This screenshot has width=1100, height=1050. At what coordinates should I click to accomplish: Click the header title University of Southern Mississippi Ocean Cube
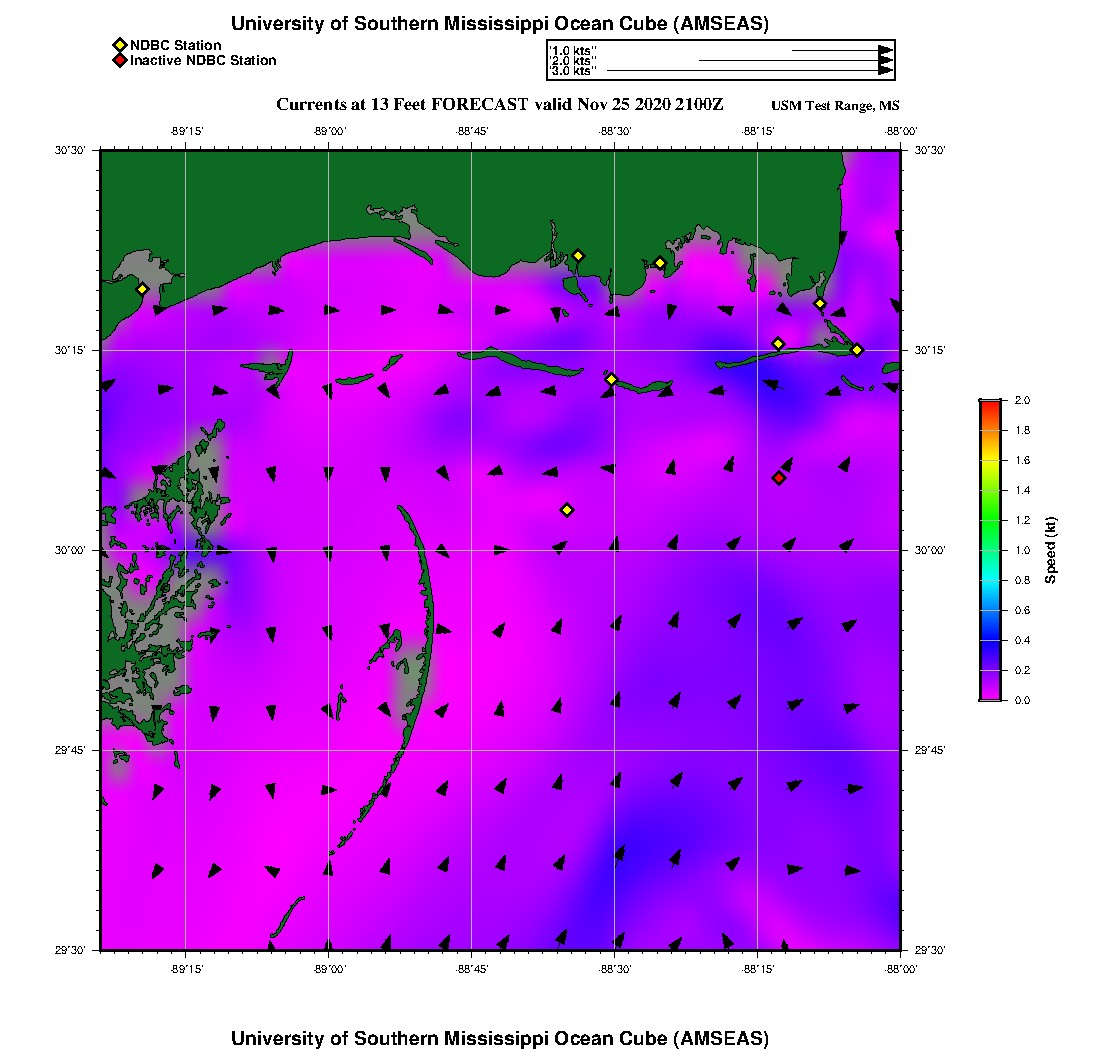[x=500, y=24]
